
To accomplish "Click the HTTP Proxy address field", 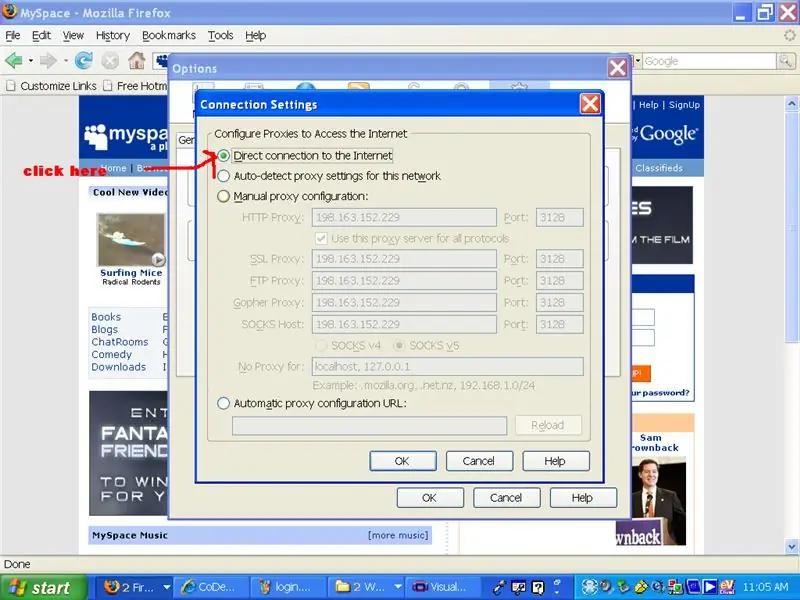I will click(404, 217).
